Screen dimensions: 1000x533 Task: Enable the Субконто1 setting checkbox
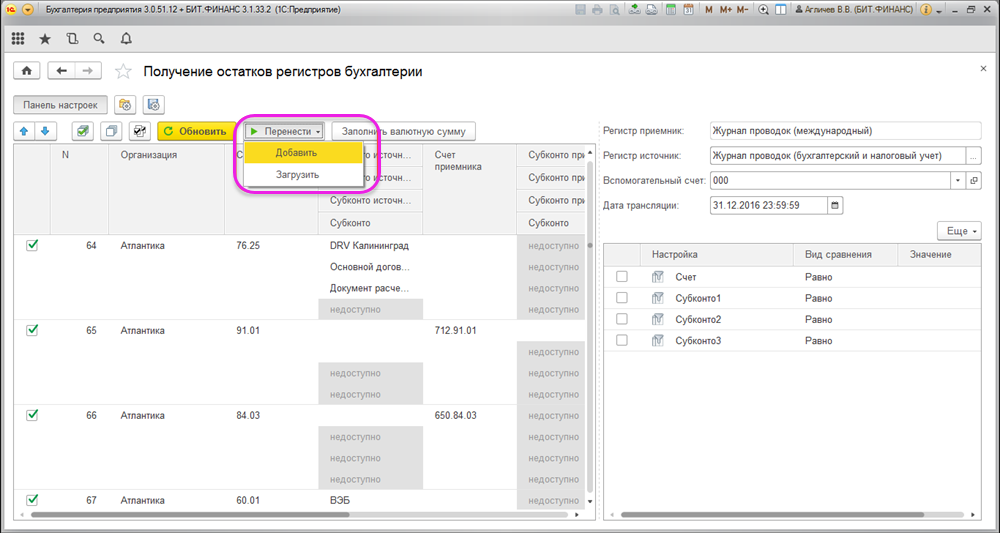pos(622,298)
